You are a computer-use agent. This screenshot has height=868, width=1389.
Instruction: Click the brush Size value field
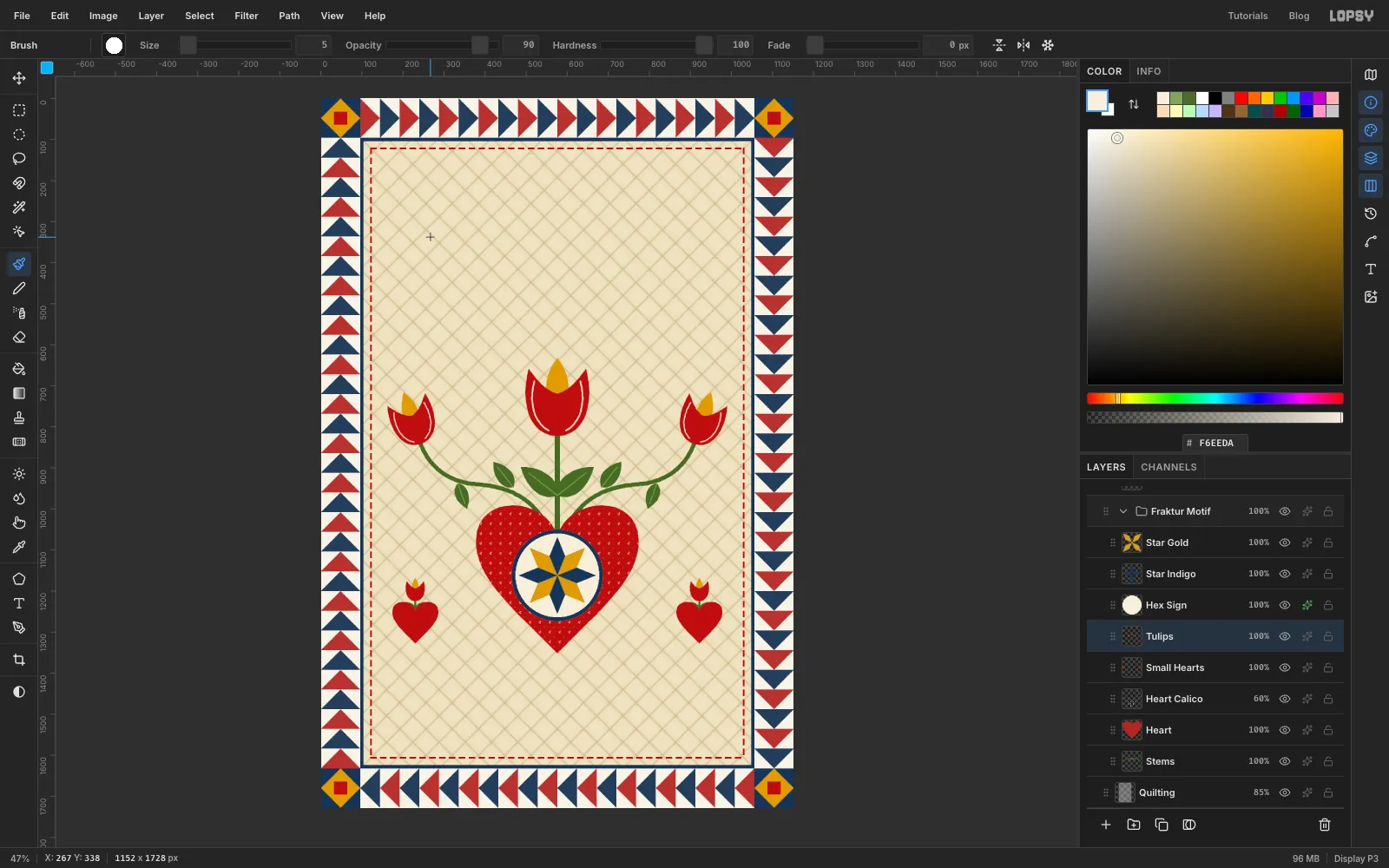tap(314, 45)
